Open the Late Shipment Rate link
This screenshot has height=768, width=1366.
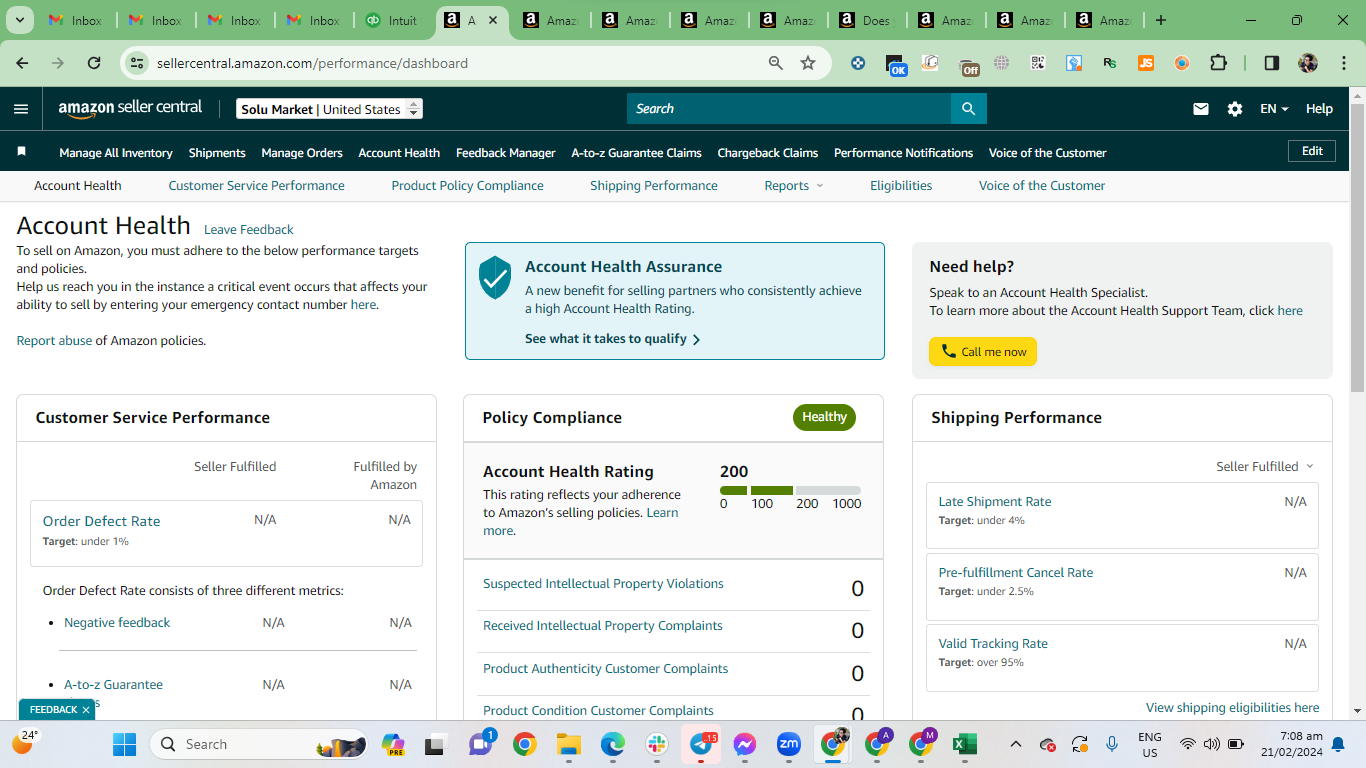pos(995,502)
